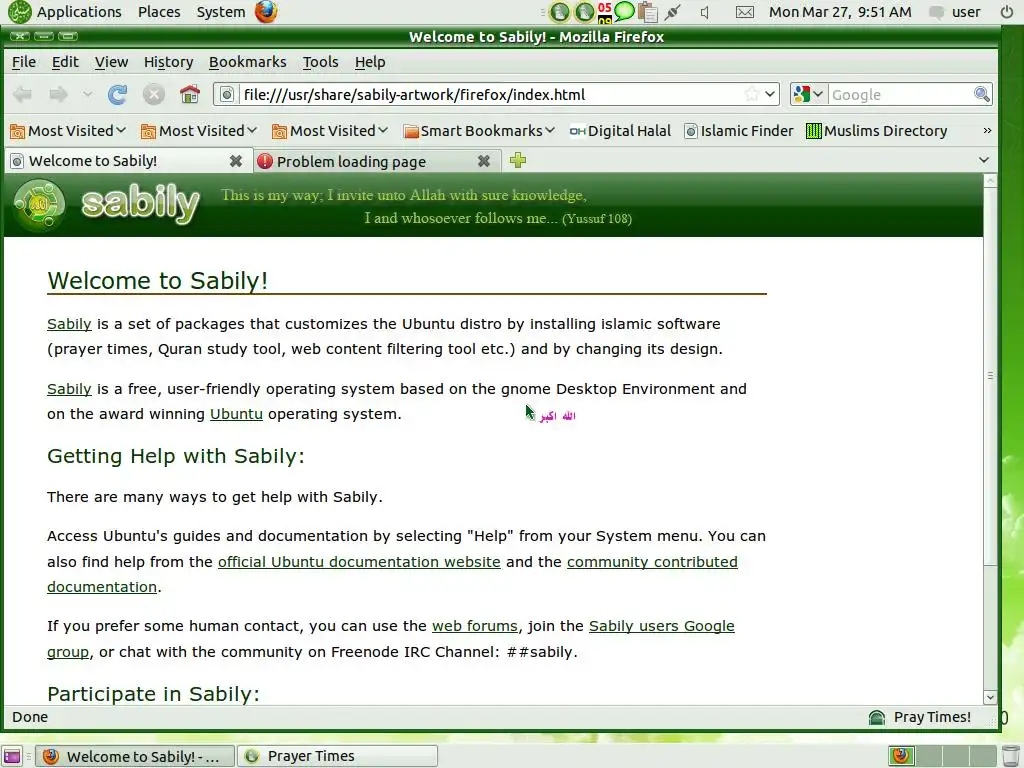Expand the third Most Visited bookmarks folder
The height and width of the screenshot is (768, 1024).
[330, 131]
